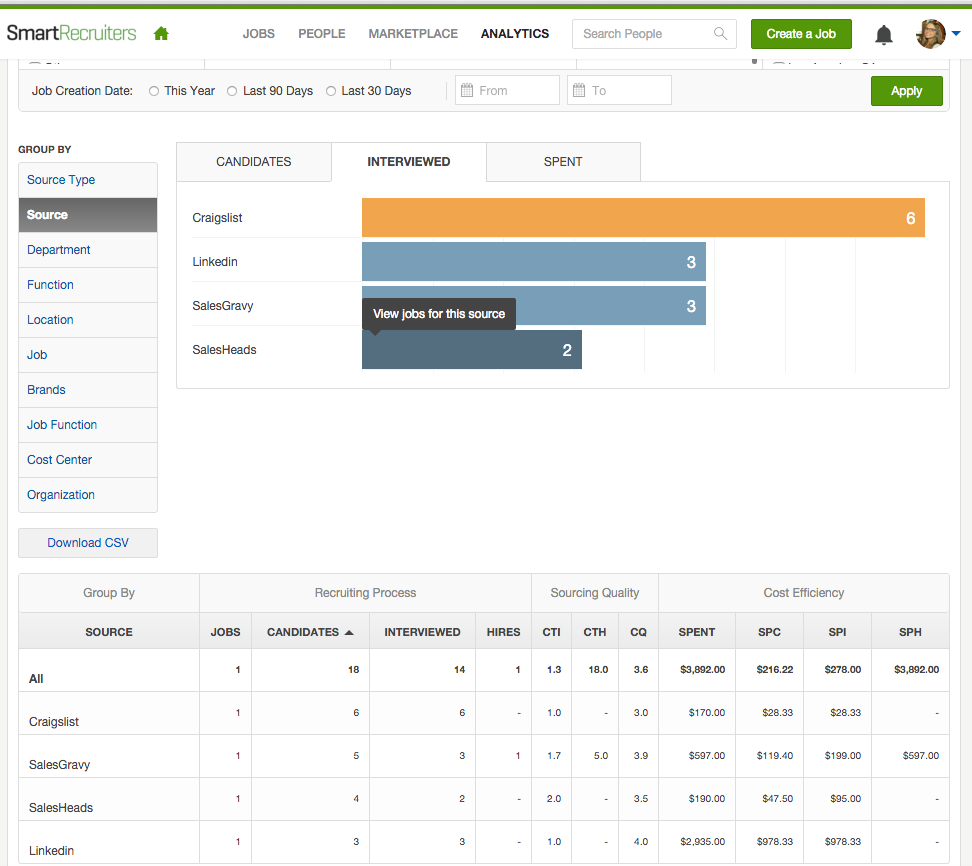The image size is (972, 866).
Task: Click the green home icon
Action: coord(161,34)
